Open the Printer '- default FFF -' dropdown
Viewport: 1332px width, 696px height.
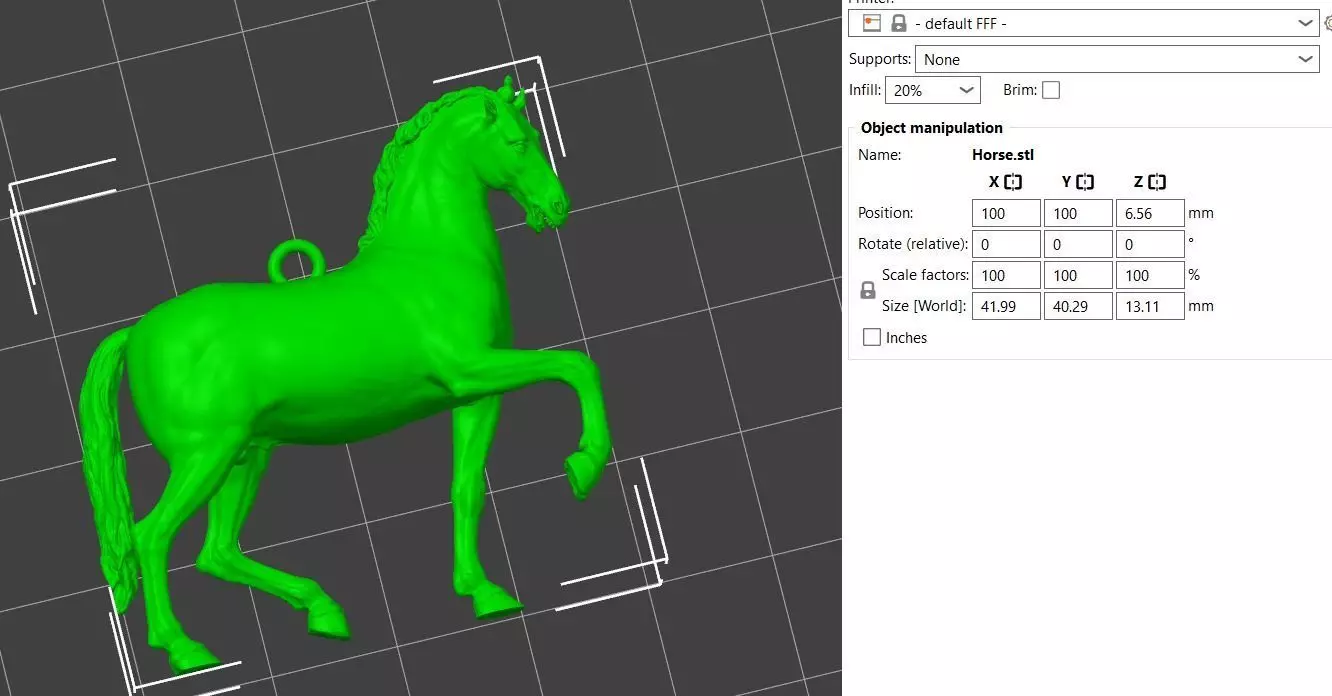click(x=1084, y=23)
